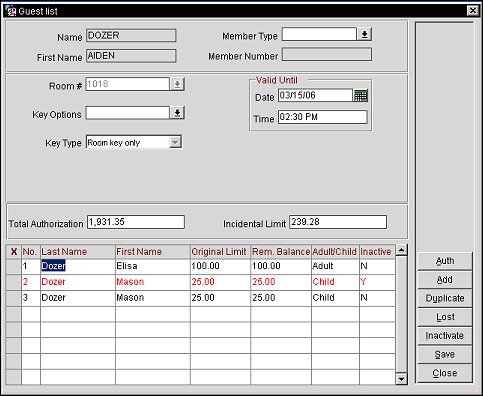Click the Add button
This screenshot has width=483, height=396.
click(445, 280)
